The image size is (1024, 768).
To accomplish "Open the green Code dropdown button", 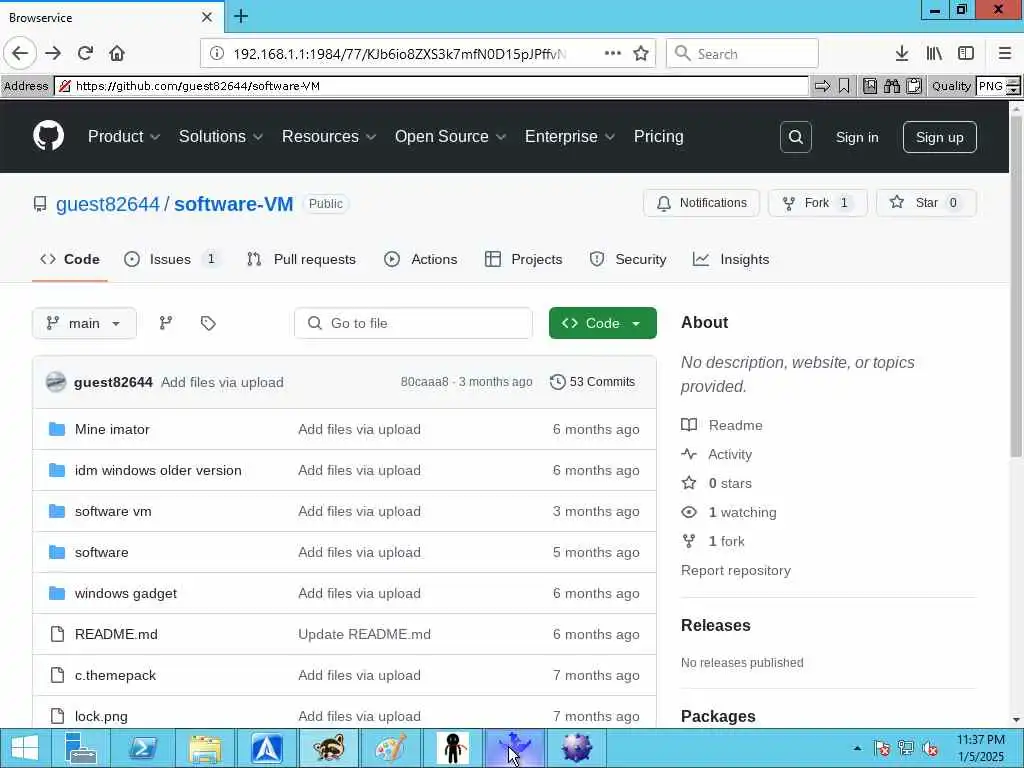I will (602, 323).
